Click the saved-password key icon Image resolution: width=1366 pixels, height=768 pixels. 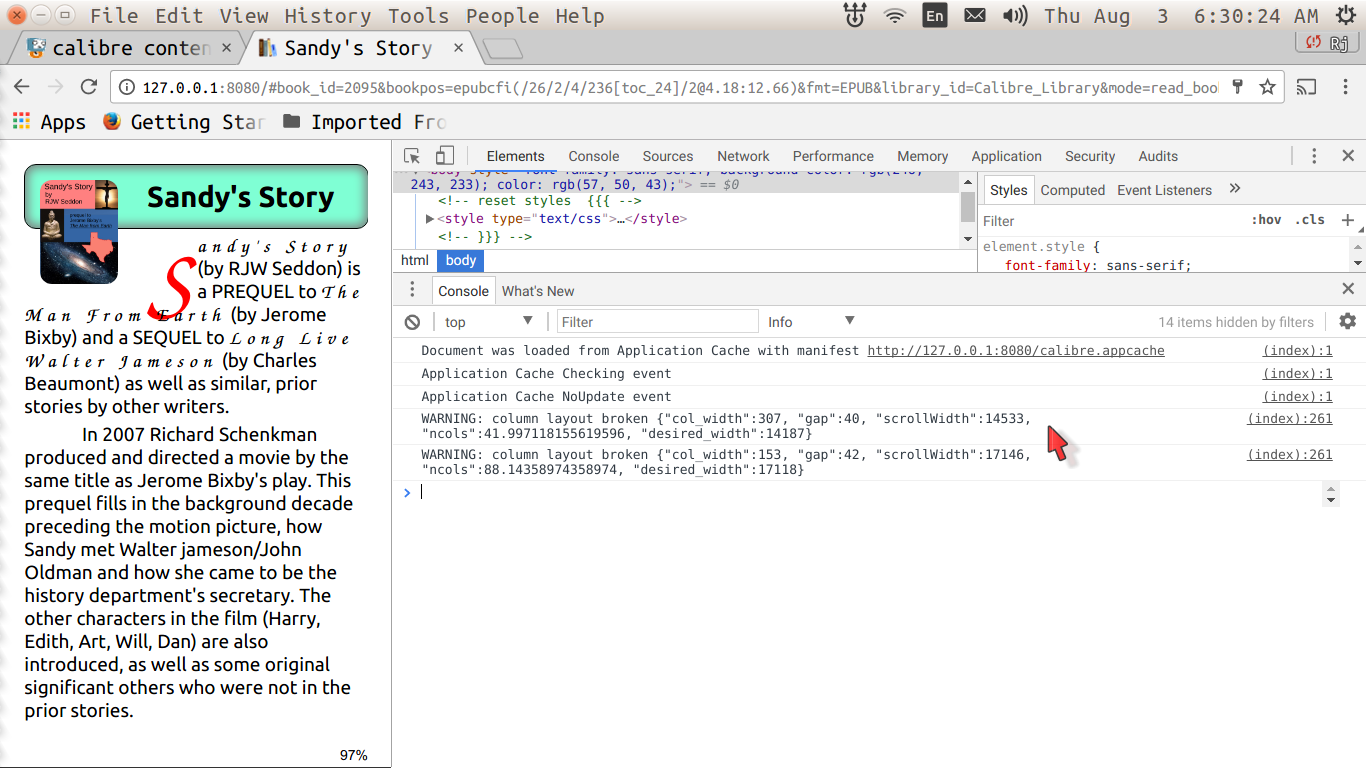(x=1237, y=87)
